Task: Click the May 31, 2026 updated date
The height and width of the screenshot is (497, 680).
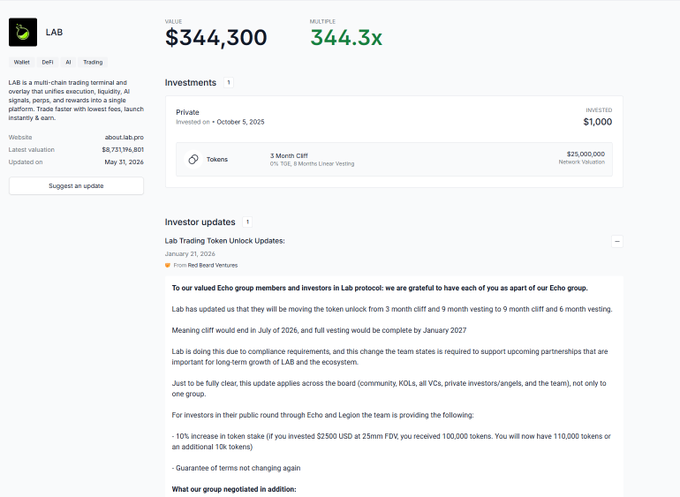Action: coord(124,162)
